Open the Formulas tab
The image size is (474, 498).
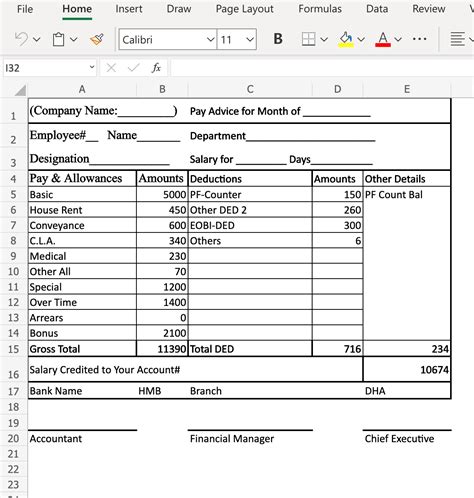320,9
